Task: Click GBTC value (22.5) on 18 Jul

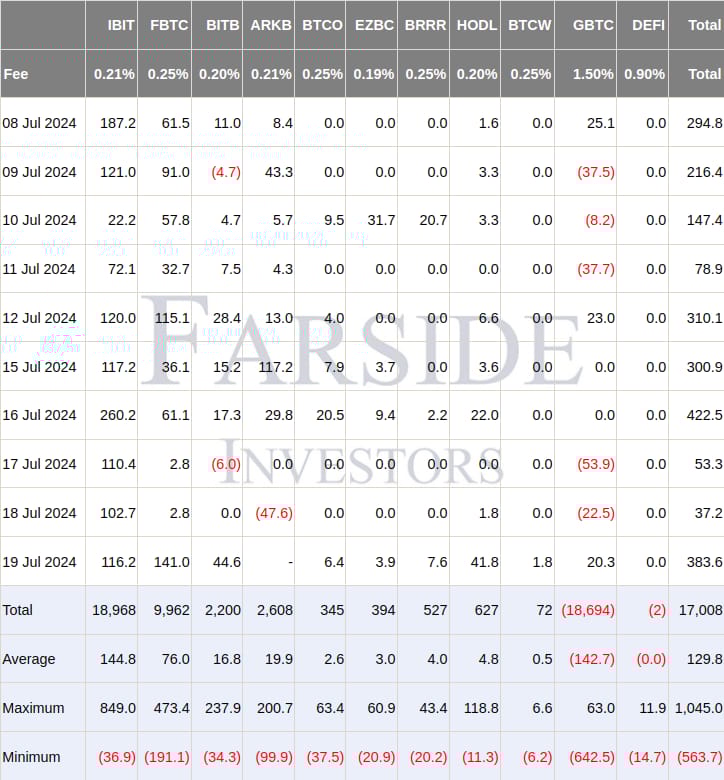Action: (596, 513)
